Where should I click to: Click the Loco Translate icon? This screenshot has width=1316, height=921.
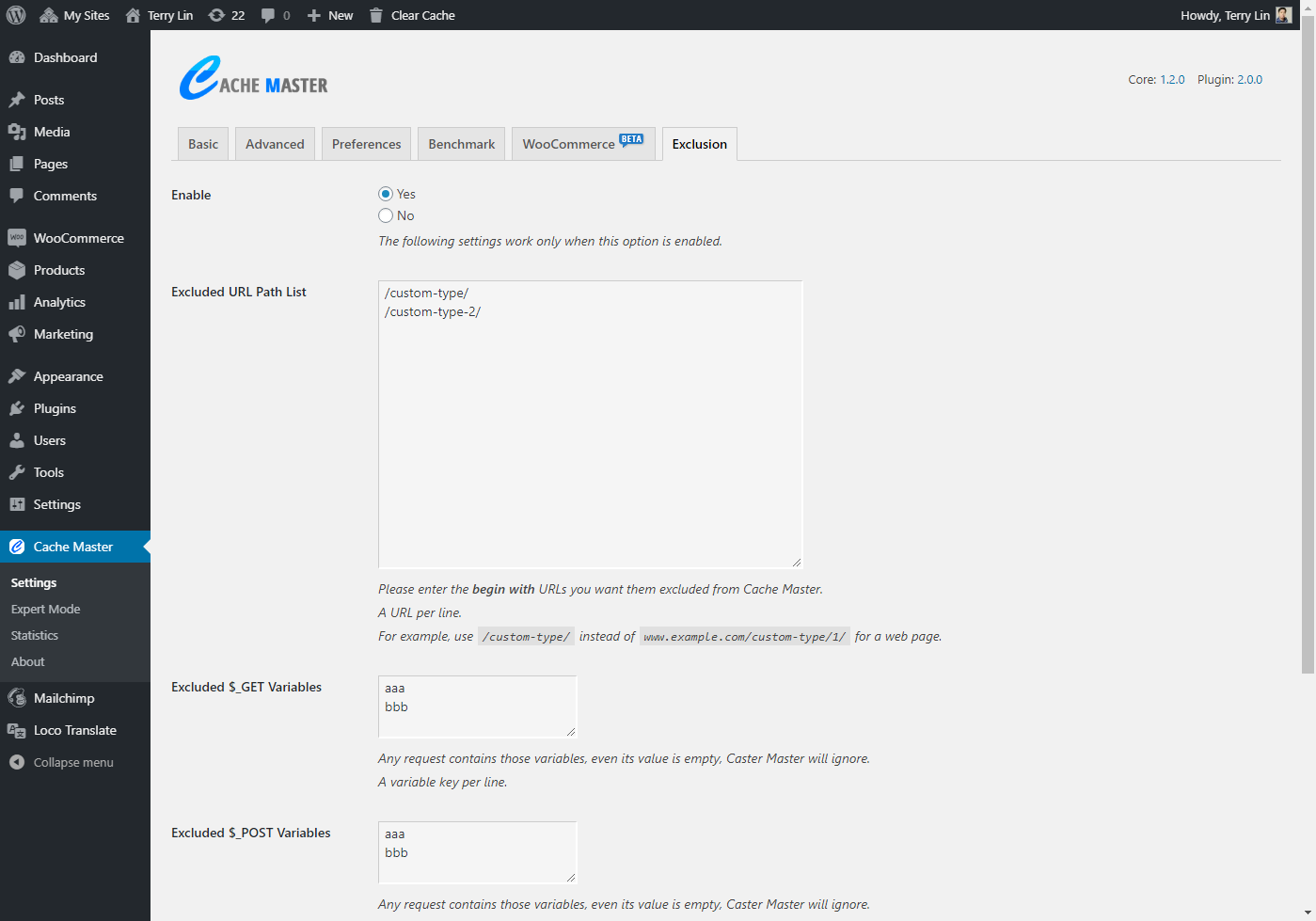(x=17, y=730)
